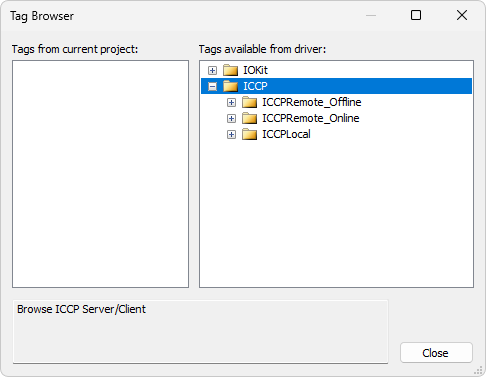This screenshot has width=486, height=377.
Task: Click the ICCP folder icon
Action: pyautogui.click(x=230, y=86)
